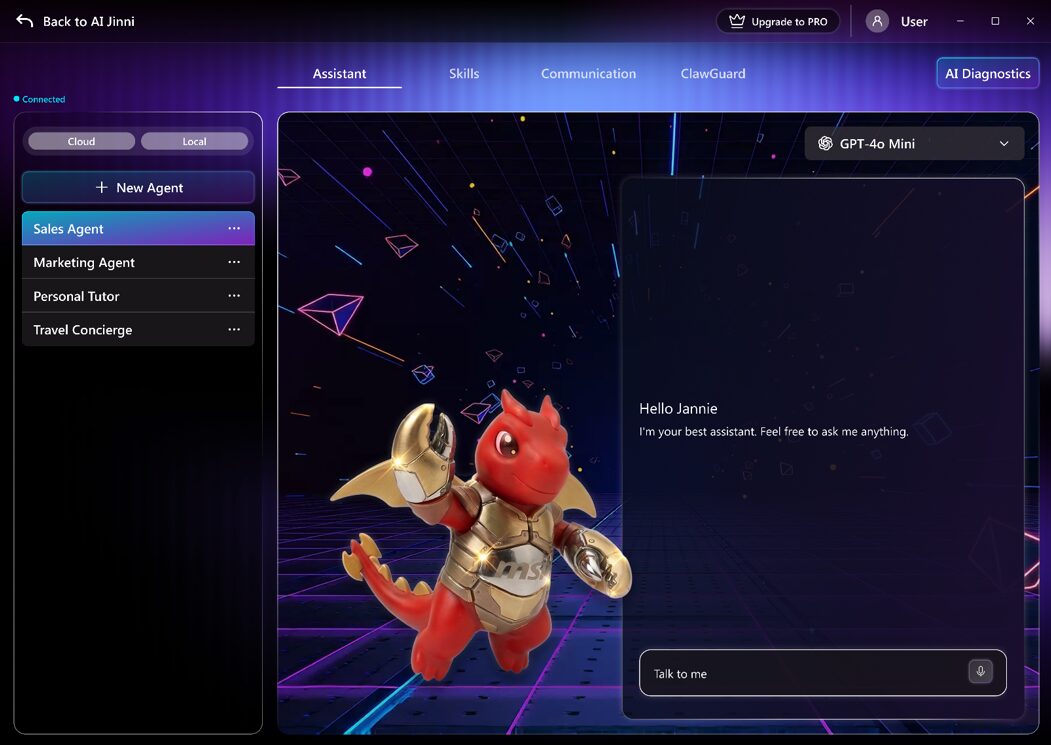Expand the GPT-4o Mini model dropdown

[x=914, y=144]
